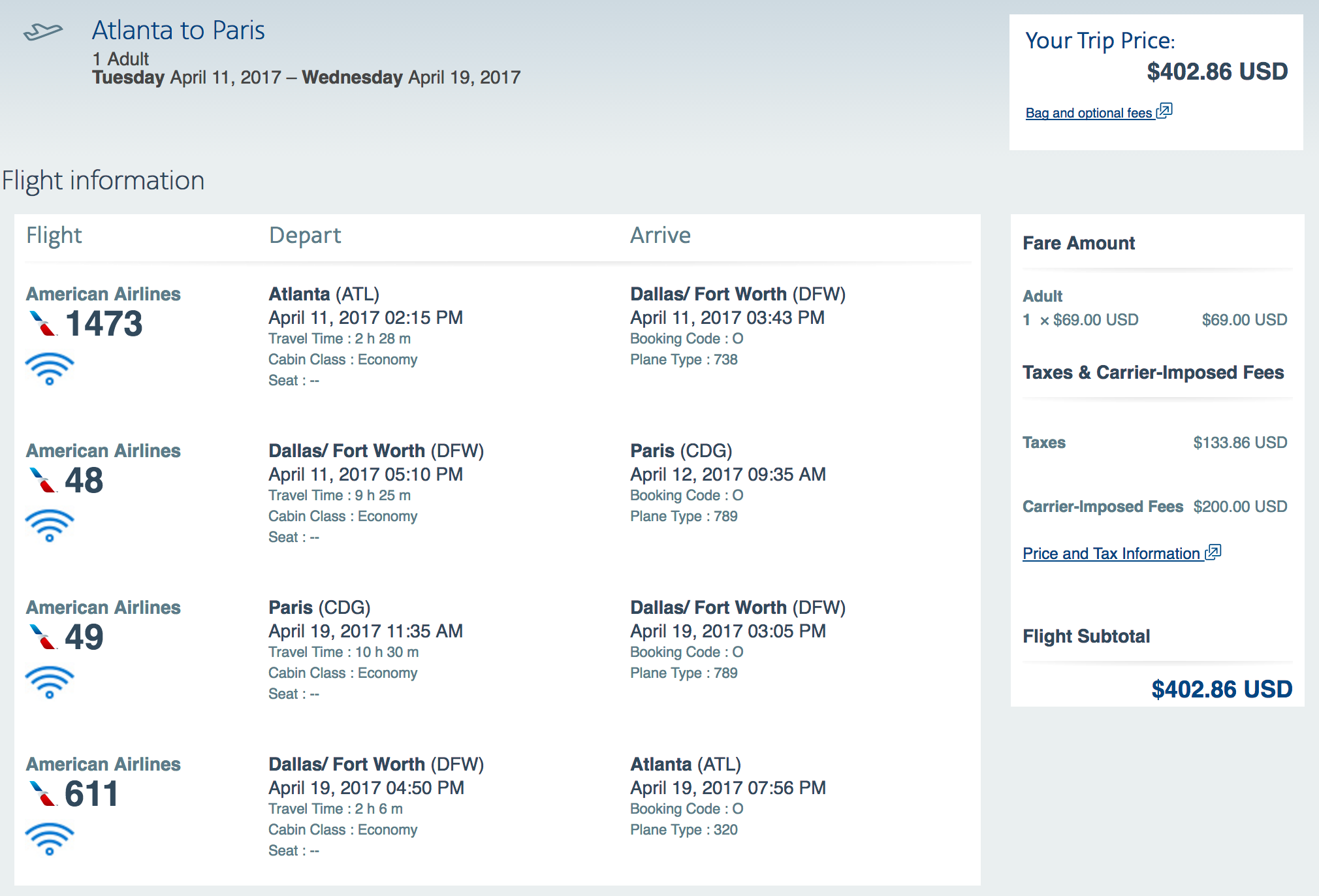This screenshot has width=1319, height=896.
Task: Open the Price and Tax Information link
Action: [x=1111, y=554]
